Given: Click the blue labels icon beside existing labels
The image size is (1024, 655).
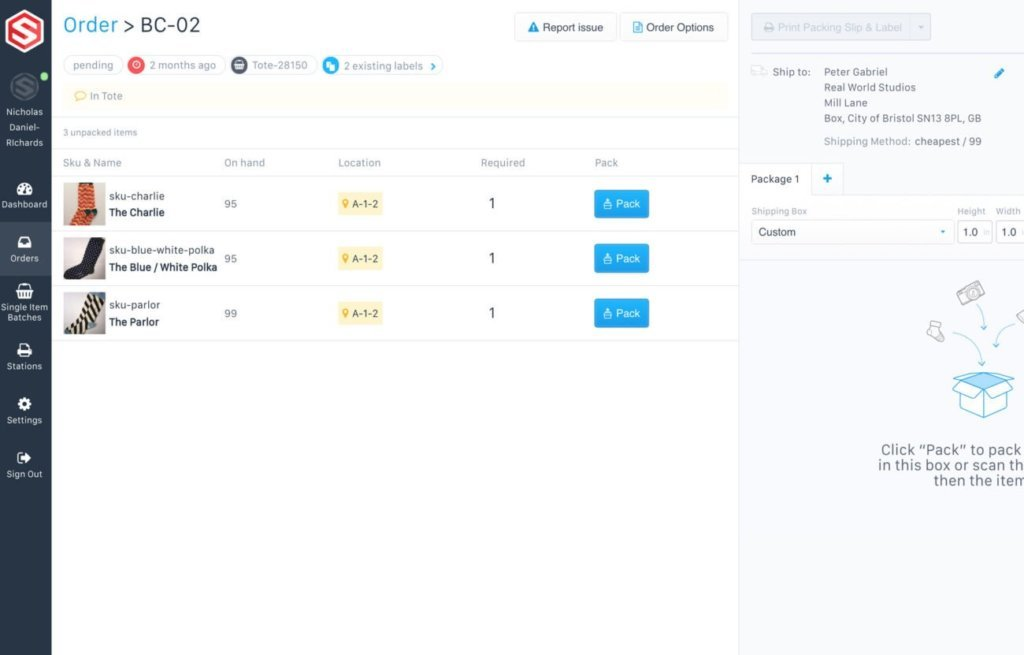Looking at the screenshot, I should [331, 65].
